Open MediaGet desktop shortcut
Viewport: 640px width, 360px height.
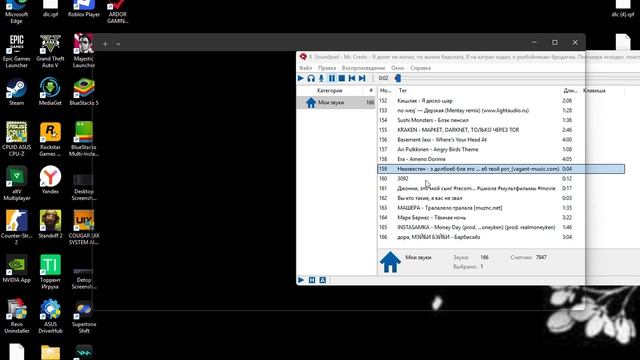pos(50,92)
